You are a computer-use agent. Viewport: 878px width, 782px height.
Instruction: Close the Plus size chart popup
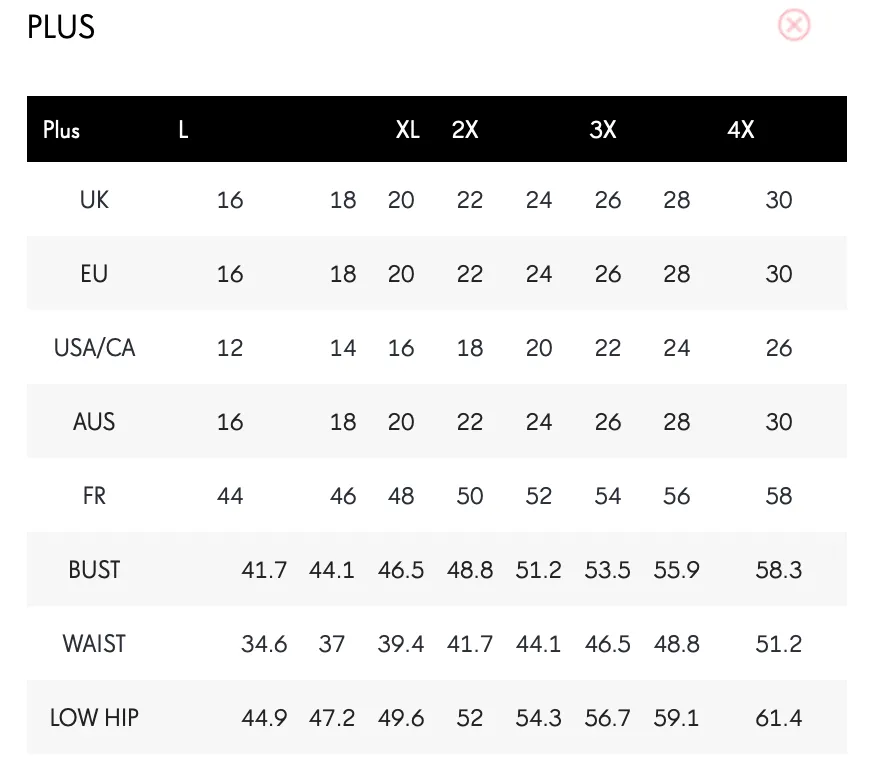[793, 25]
